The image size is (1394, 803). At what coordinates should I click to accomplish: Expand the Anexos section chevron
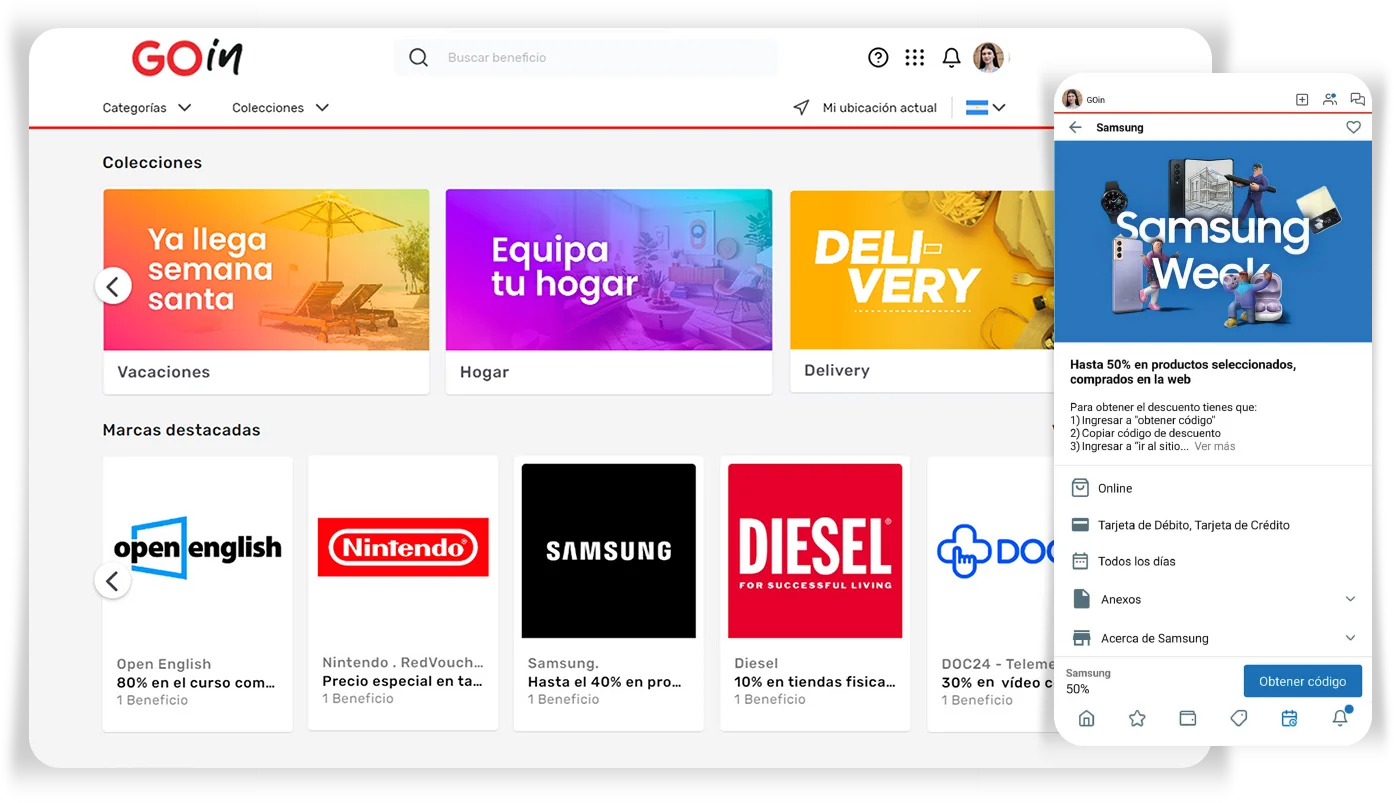[1350, 599]
